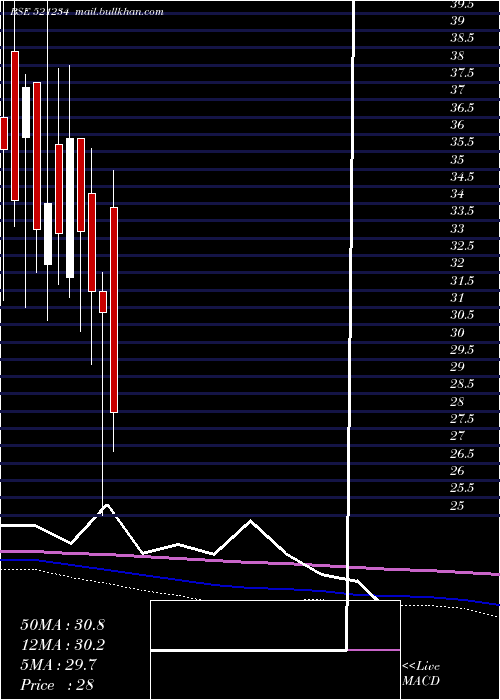
Task: Click the 30.5 price axis label
Action: (462, 314)
